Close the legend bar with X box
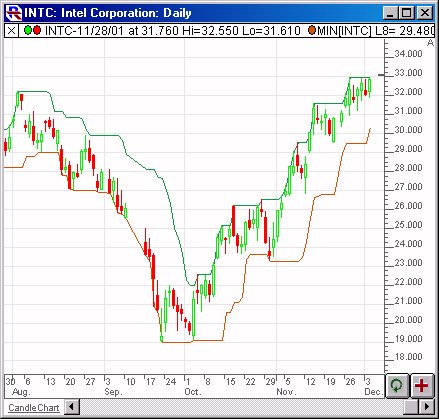Viewport: 439px width, 419px height. click(x=11, y=31)
